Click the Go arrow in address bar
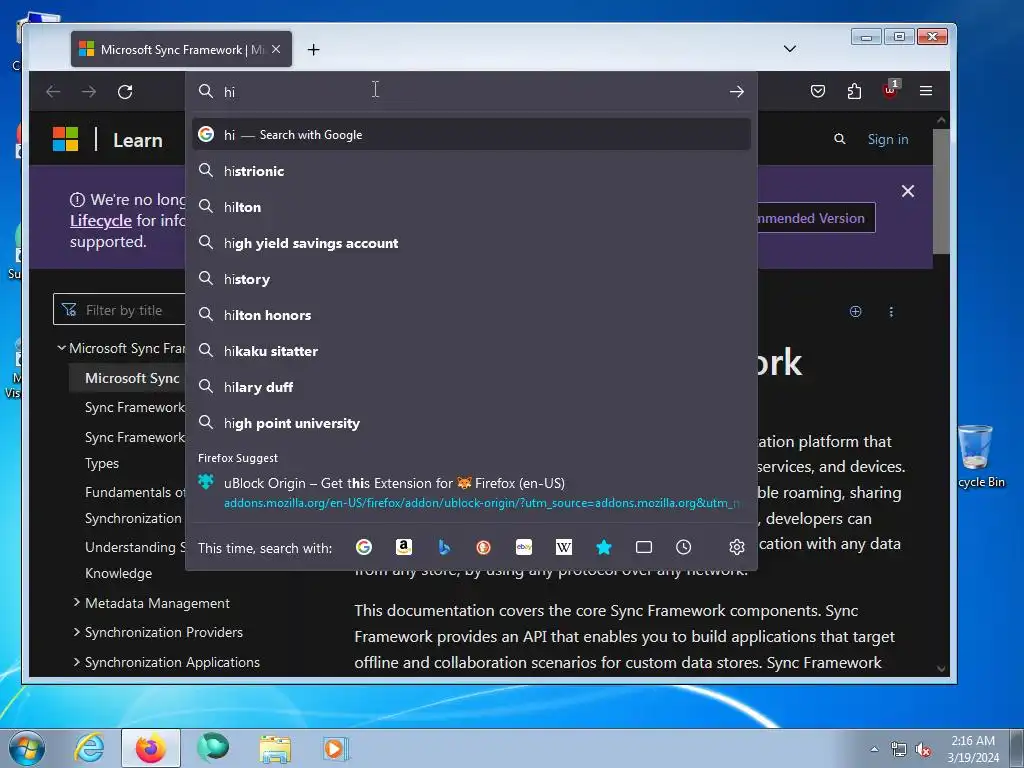The height and width of the screenshot is (768, 1024). pos(737,91)
